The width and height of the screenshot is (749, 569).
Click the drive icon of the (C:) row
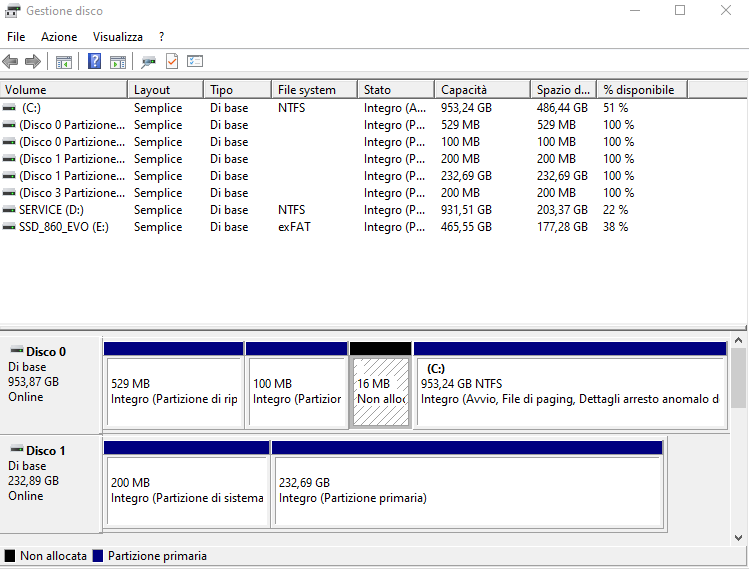click(9, 108)
